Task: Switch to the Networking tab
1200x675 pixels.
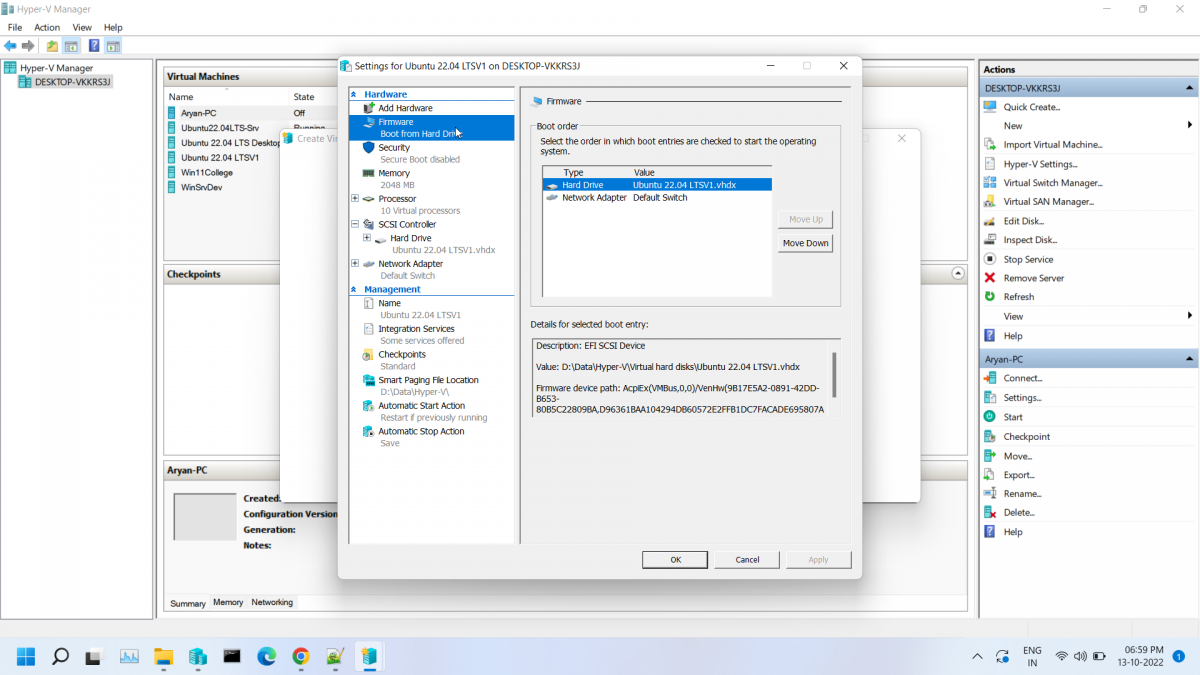Action: (x=272, y=602)
